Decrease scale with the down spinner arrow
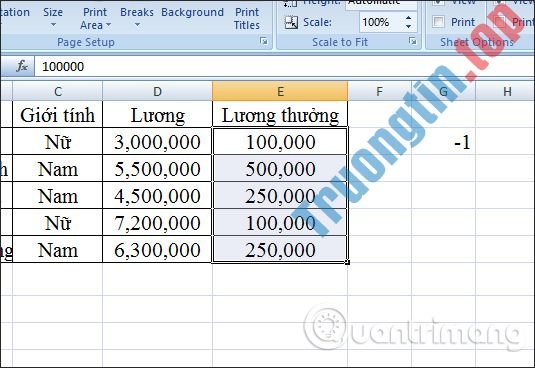 (x=408, y=27)
